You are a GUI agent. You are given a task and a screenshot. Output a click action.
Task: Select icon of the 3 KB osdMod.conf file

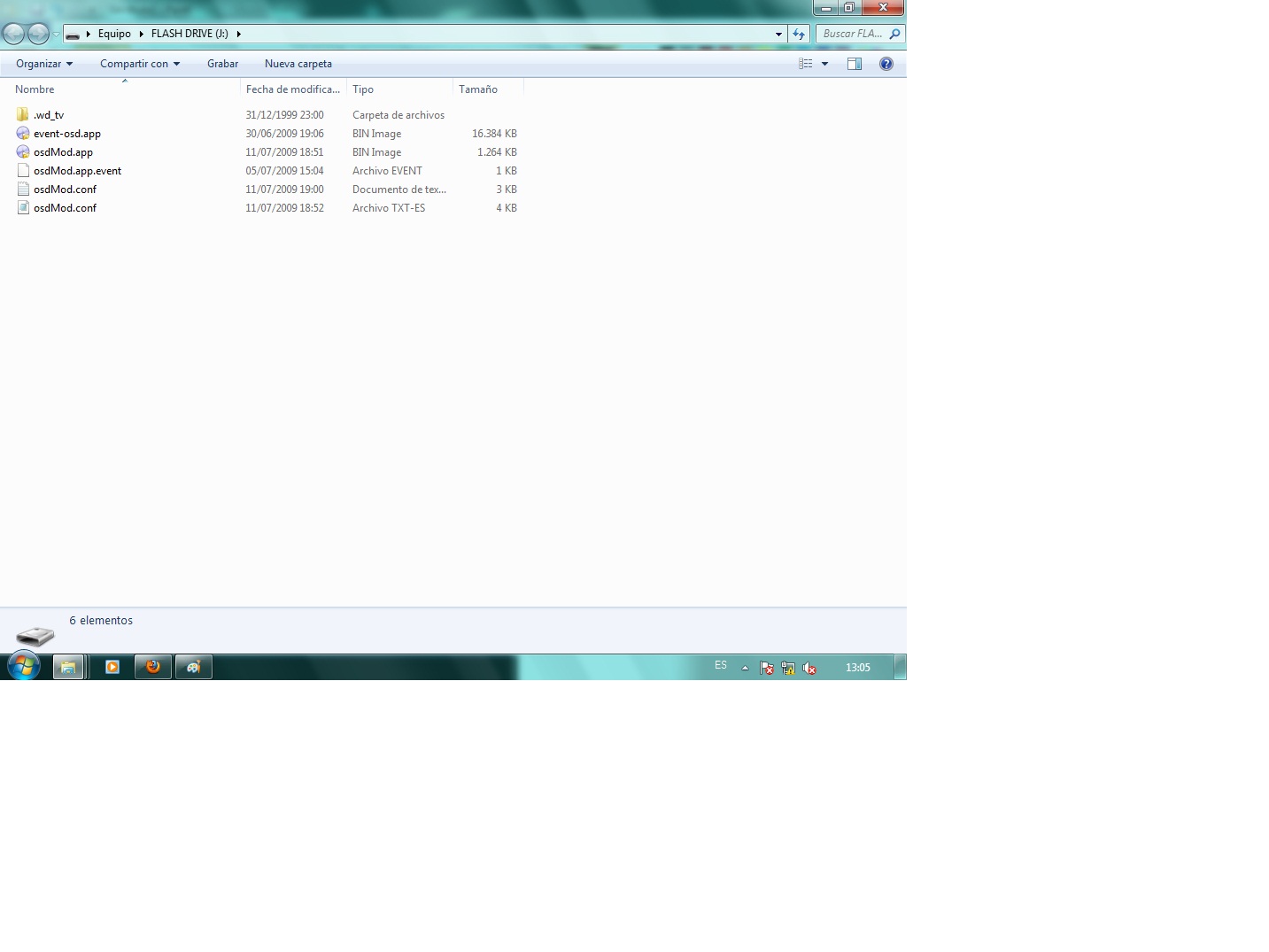coord(23,190)
